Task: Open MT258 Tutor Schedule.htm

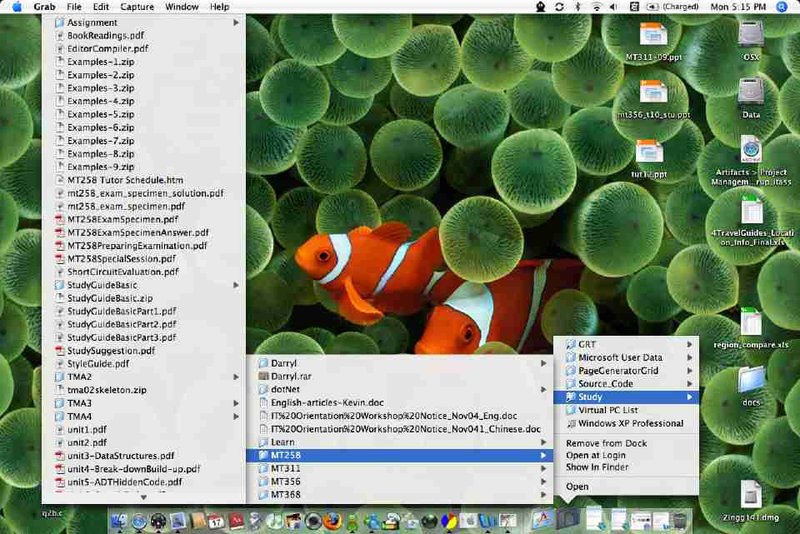Action: pyautogui.click(x=144, y=180)
